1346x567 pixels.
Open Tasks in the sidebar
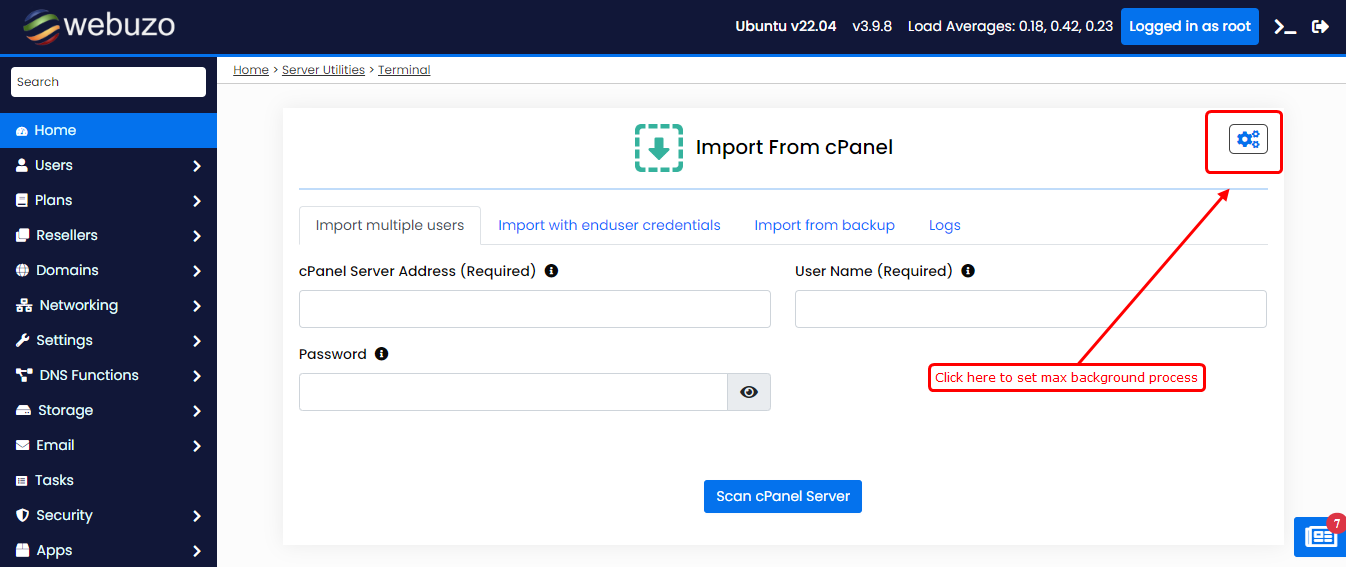(x=54, y=480)
